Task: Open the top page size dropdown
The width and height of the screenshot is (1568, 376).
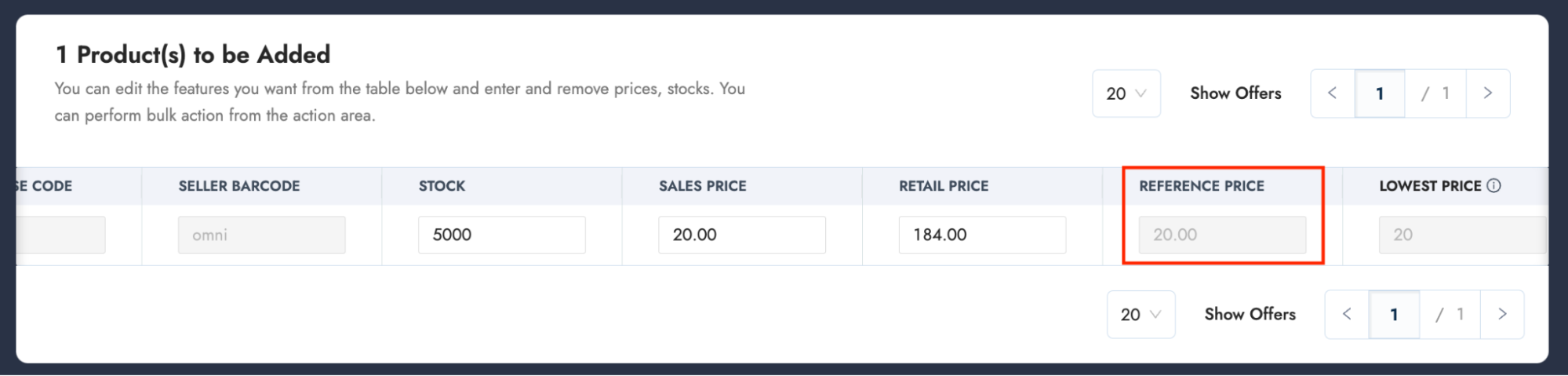Action: coord(1126,93)
